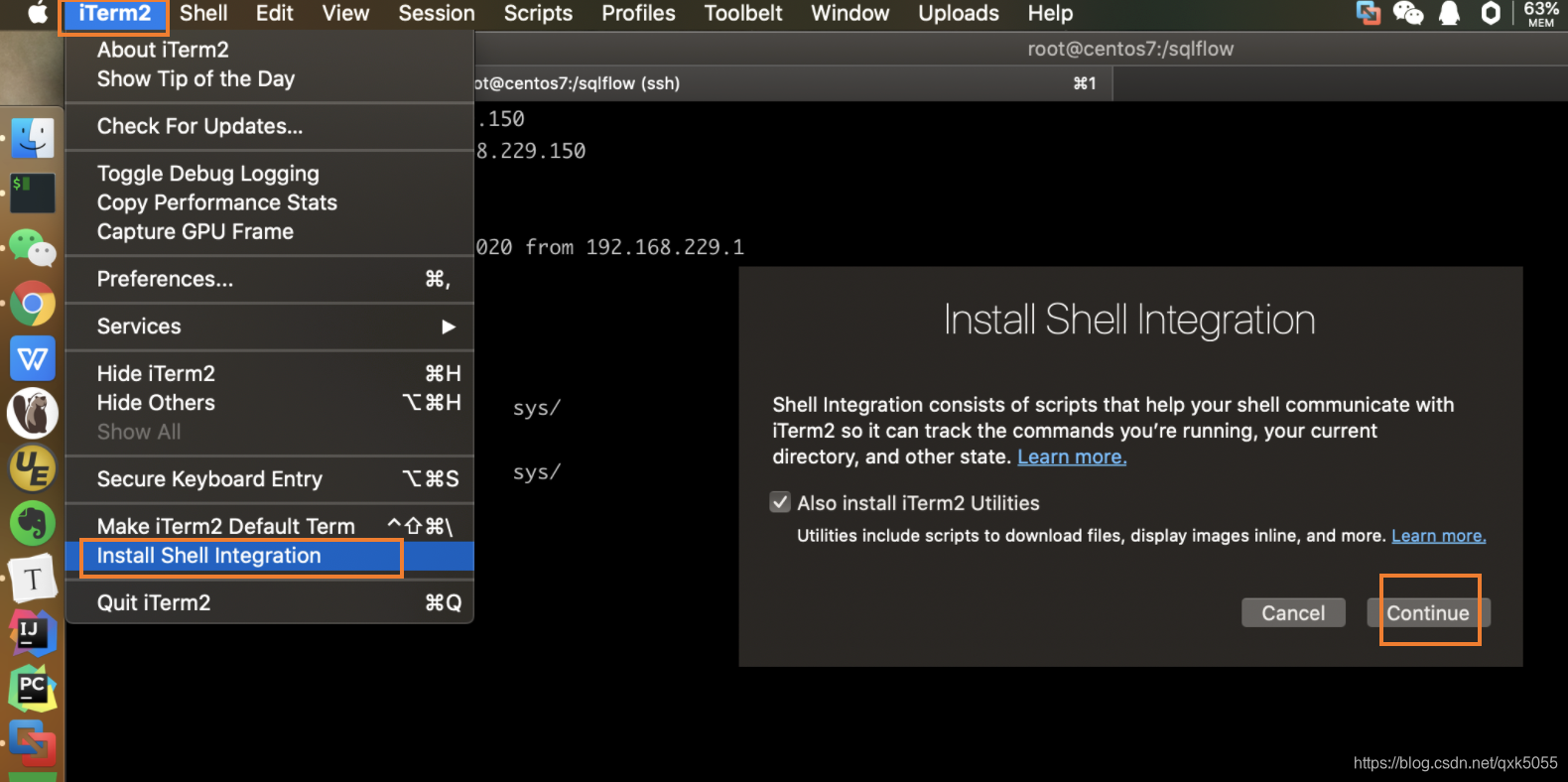Select Copy Performance Stats
The image size is (1568, 782).
(270, 202)
